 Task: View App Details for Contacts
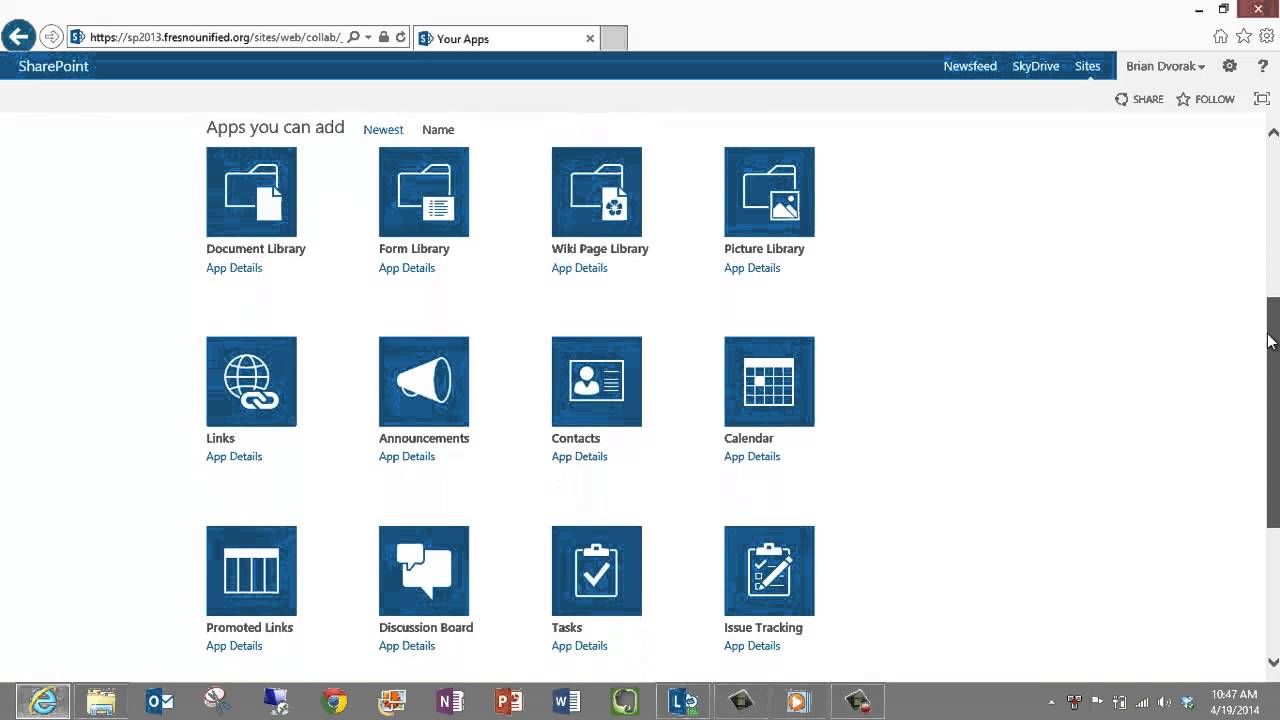579,457
